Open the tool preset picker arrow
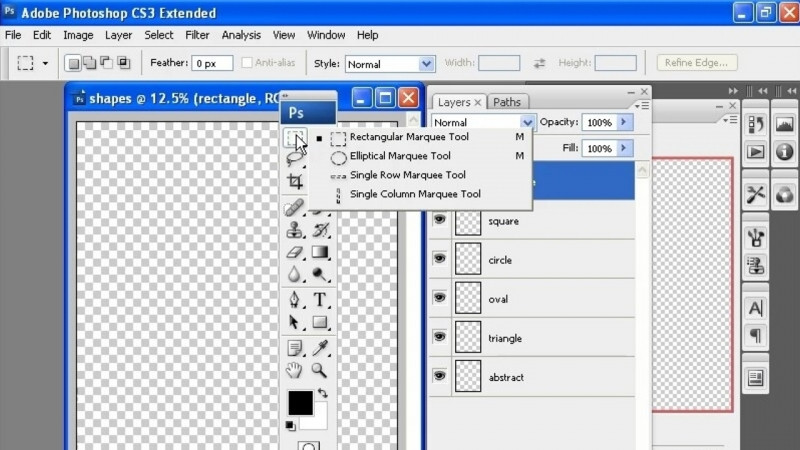 [45, 63]
